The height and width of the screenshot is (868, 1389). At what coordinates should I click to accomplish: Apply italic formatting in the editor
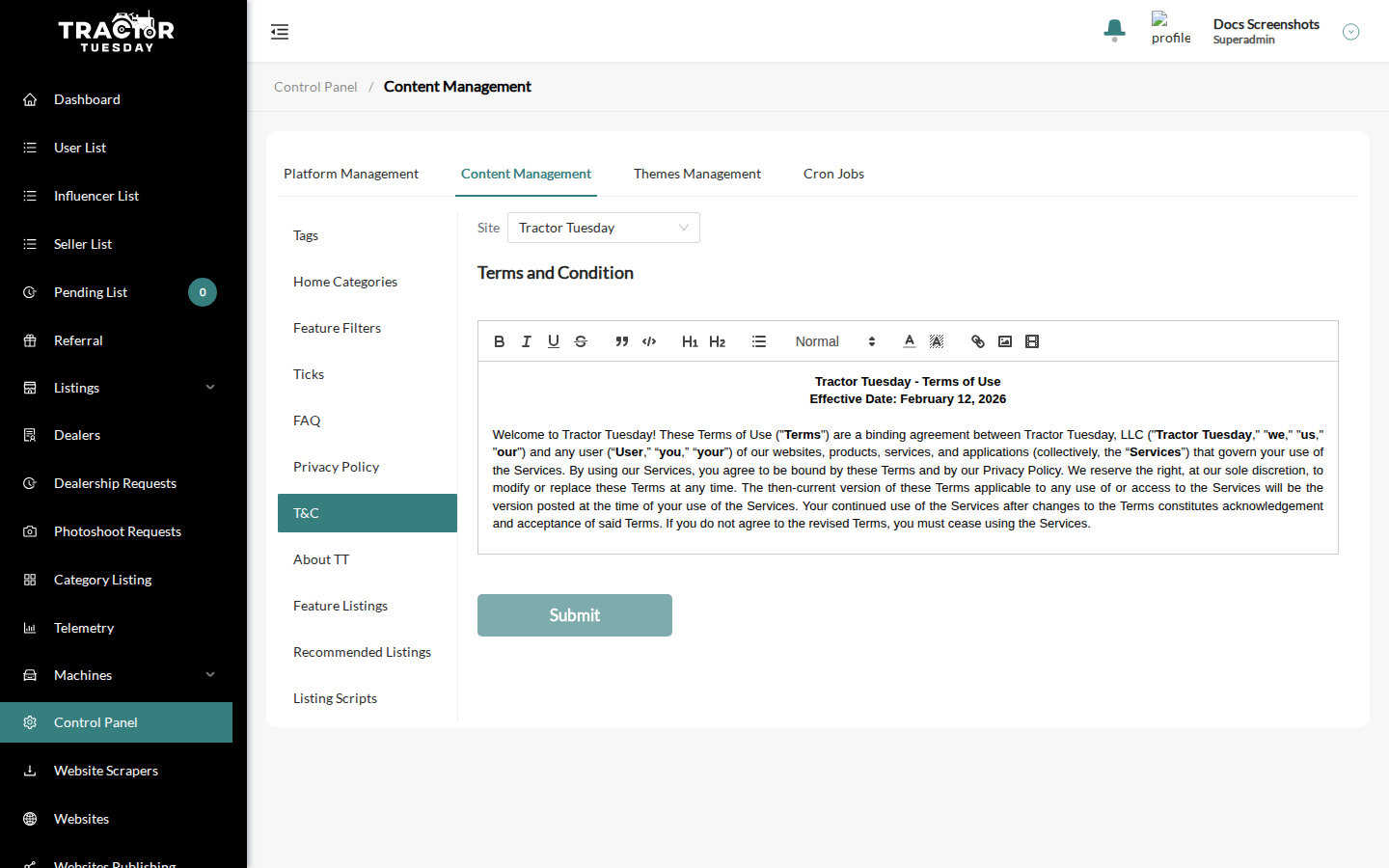click(527, 341)
